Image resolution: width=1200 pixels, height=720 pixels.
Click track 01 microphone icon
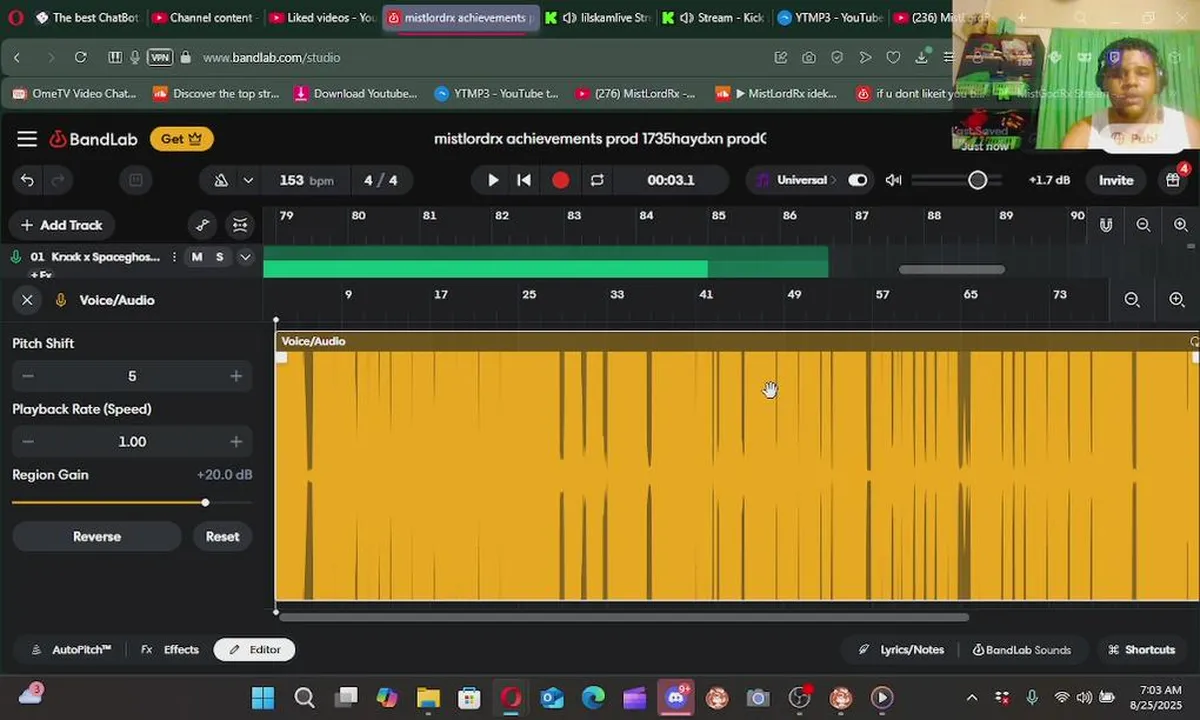click(x=16, y=257)
